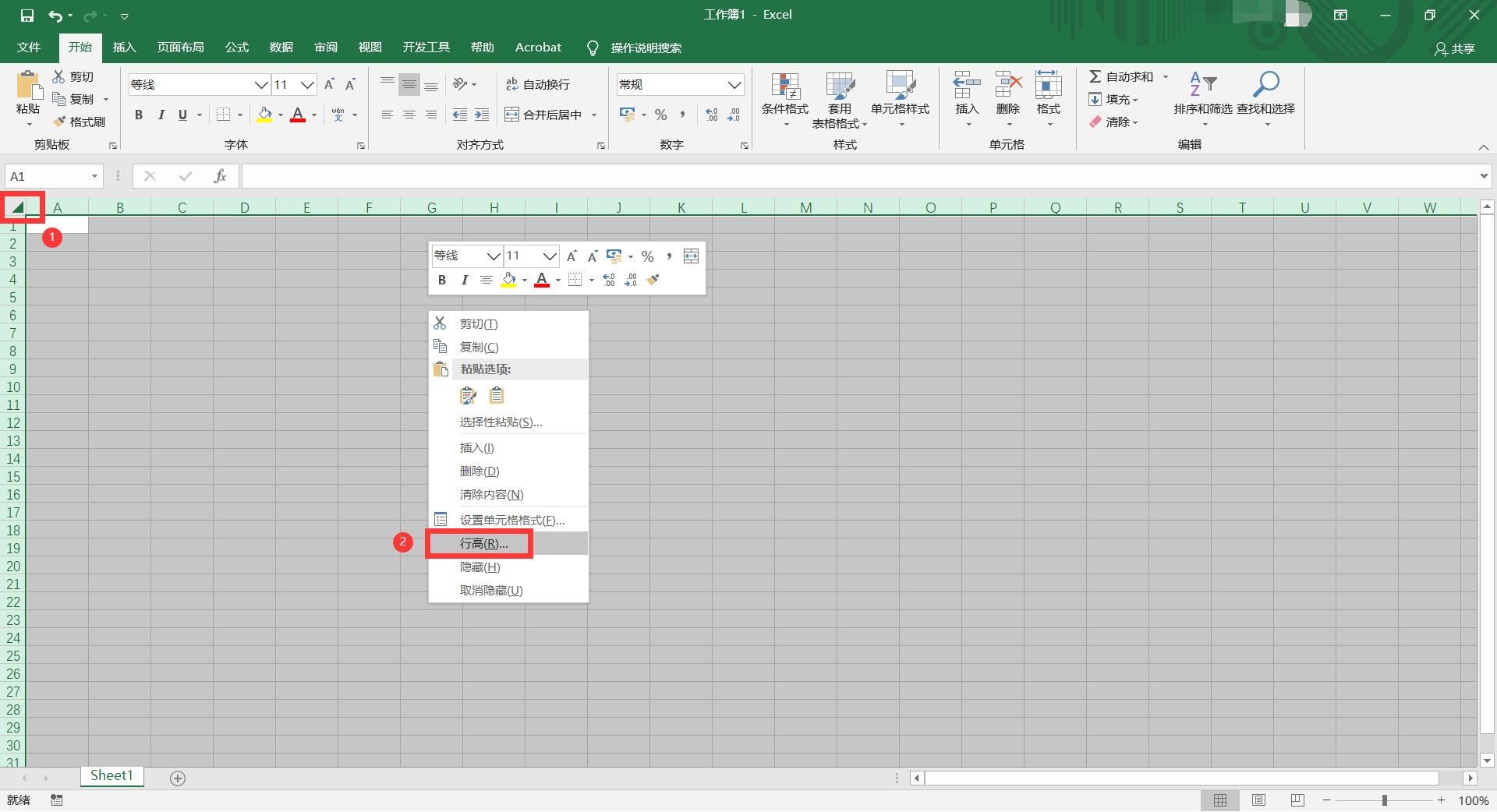Open the ribbon font name dropdown
1497x812 pixels.
coord(261,84)
